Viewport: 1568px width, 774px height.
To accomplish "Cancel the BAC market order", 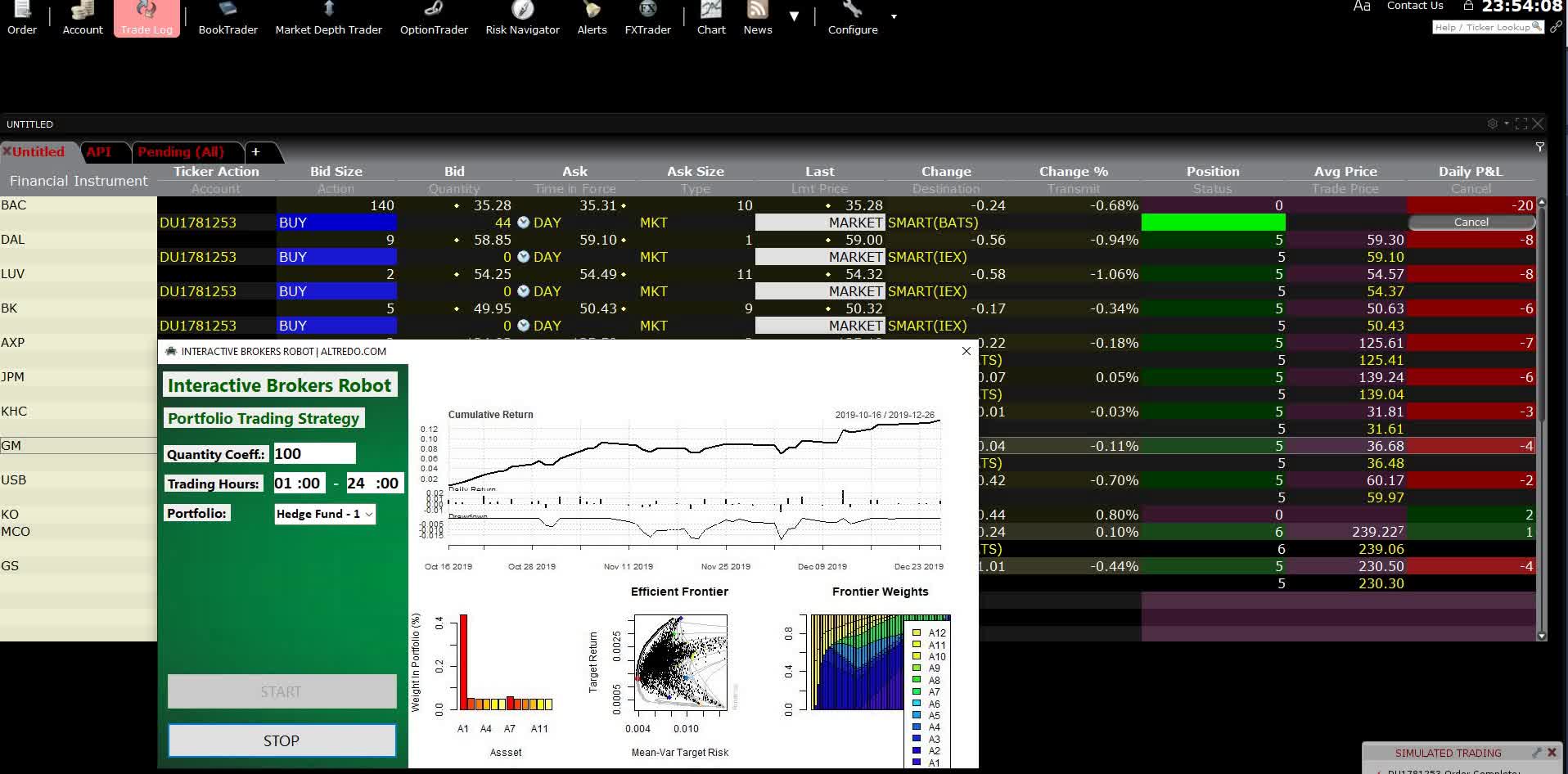I will coord(1471,222).
